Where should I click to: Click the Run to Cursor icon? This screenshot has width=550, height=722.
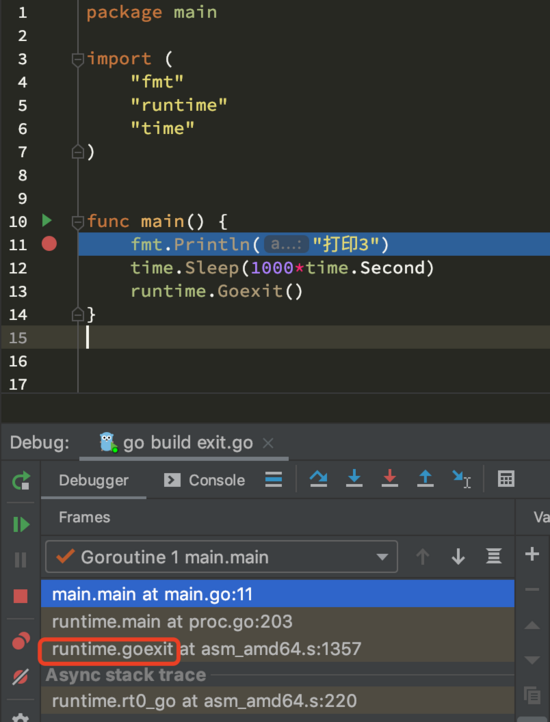(x=461, y=479)
